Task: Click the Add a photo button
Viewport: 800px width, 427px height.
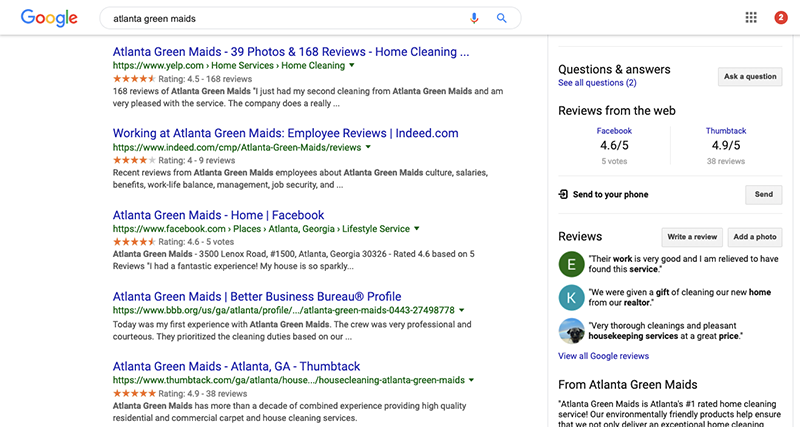Action: click(755, 237)
